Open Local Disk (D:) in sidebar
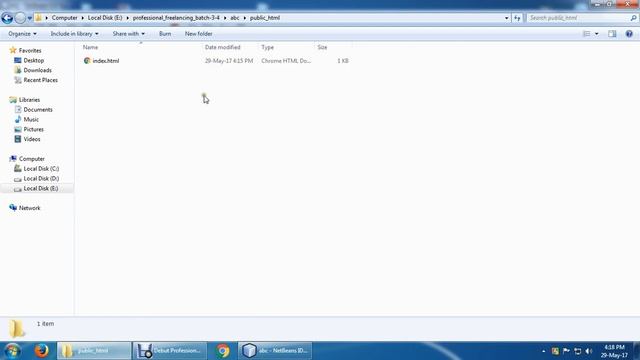This screenshot has width=640, height=360. click(41, 178)
